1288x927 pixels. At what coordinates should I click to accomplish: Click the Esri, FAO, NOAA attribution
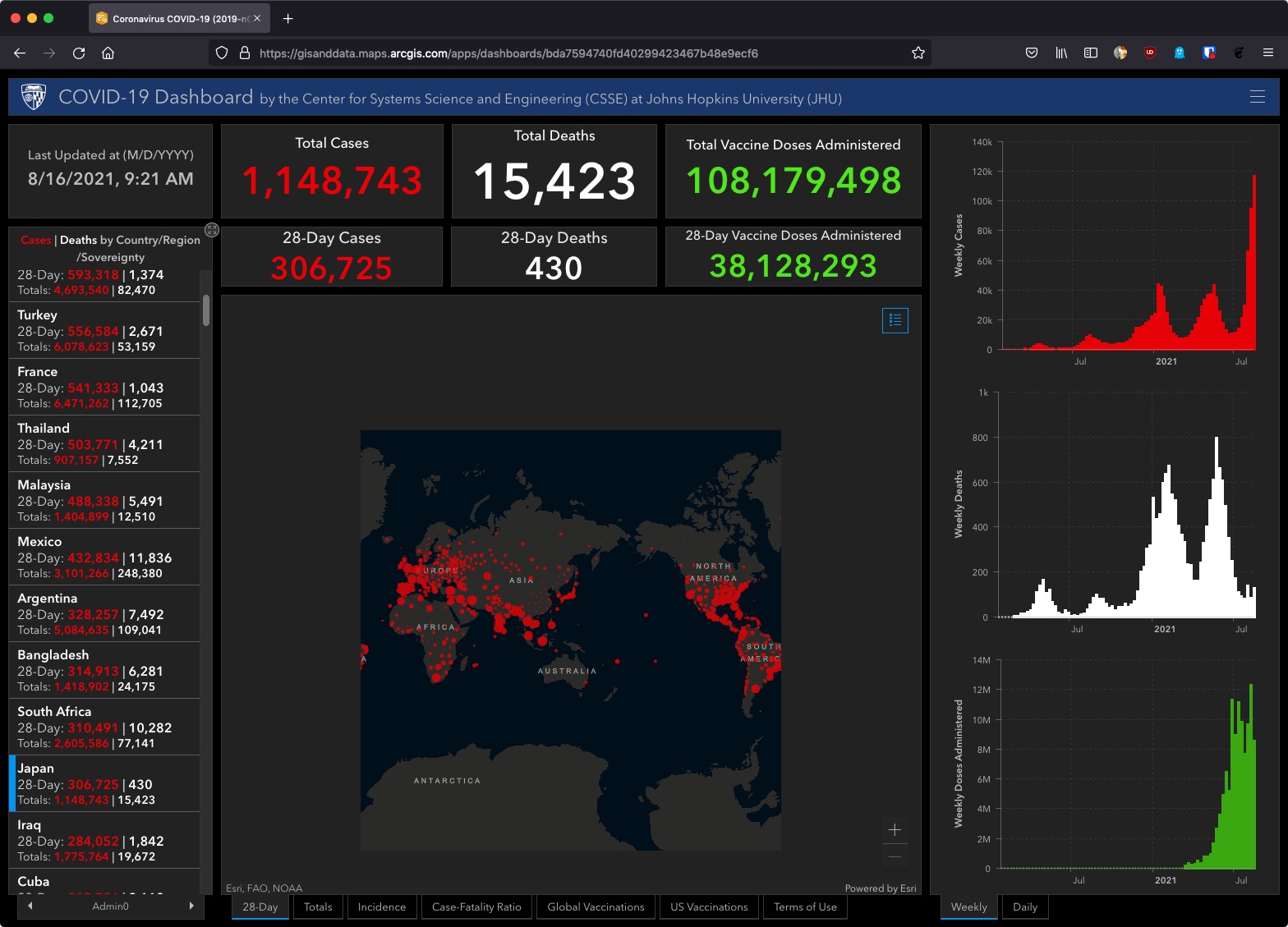(x=264, y=888)
